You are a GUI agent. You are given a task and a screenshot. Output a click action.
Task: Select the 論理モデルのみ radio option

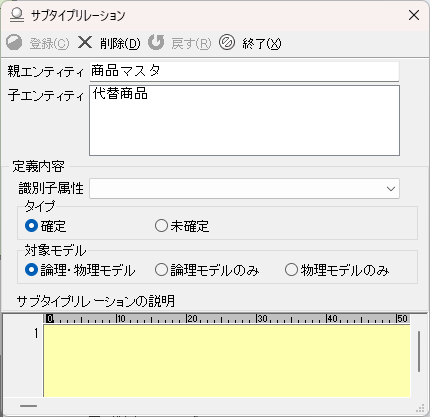pyautogui.click(x=161, y=270)
